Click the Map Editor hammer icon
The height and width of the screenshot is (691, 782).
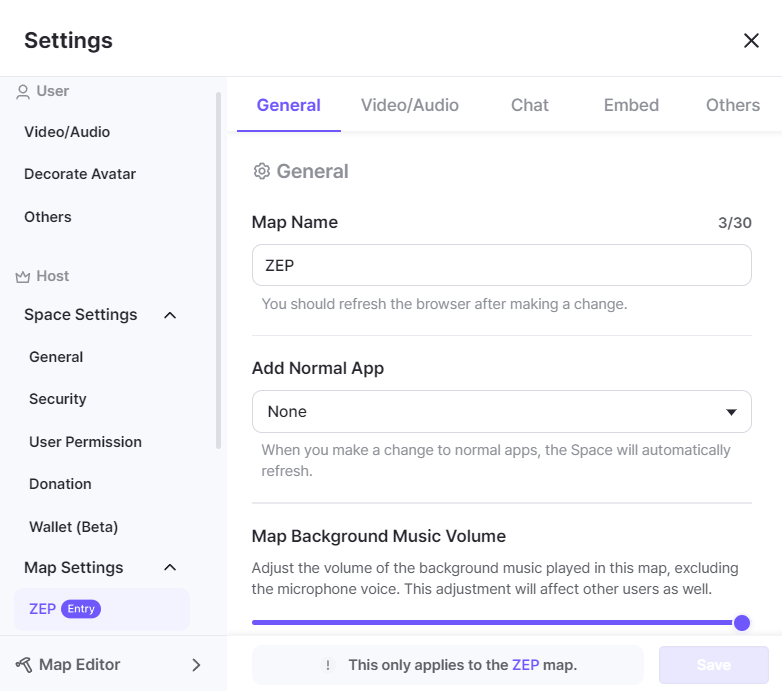23,665
